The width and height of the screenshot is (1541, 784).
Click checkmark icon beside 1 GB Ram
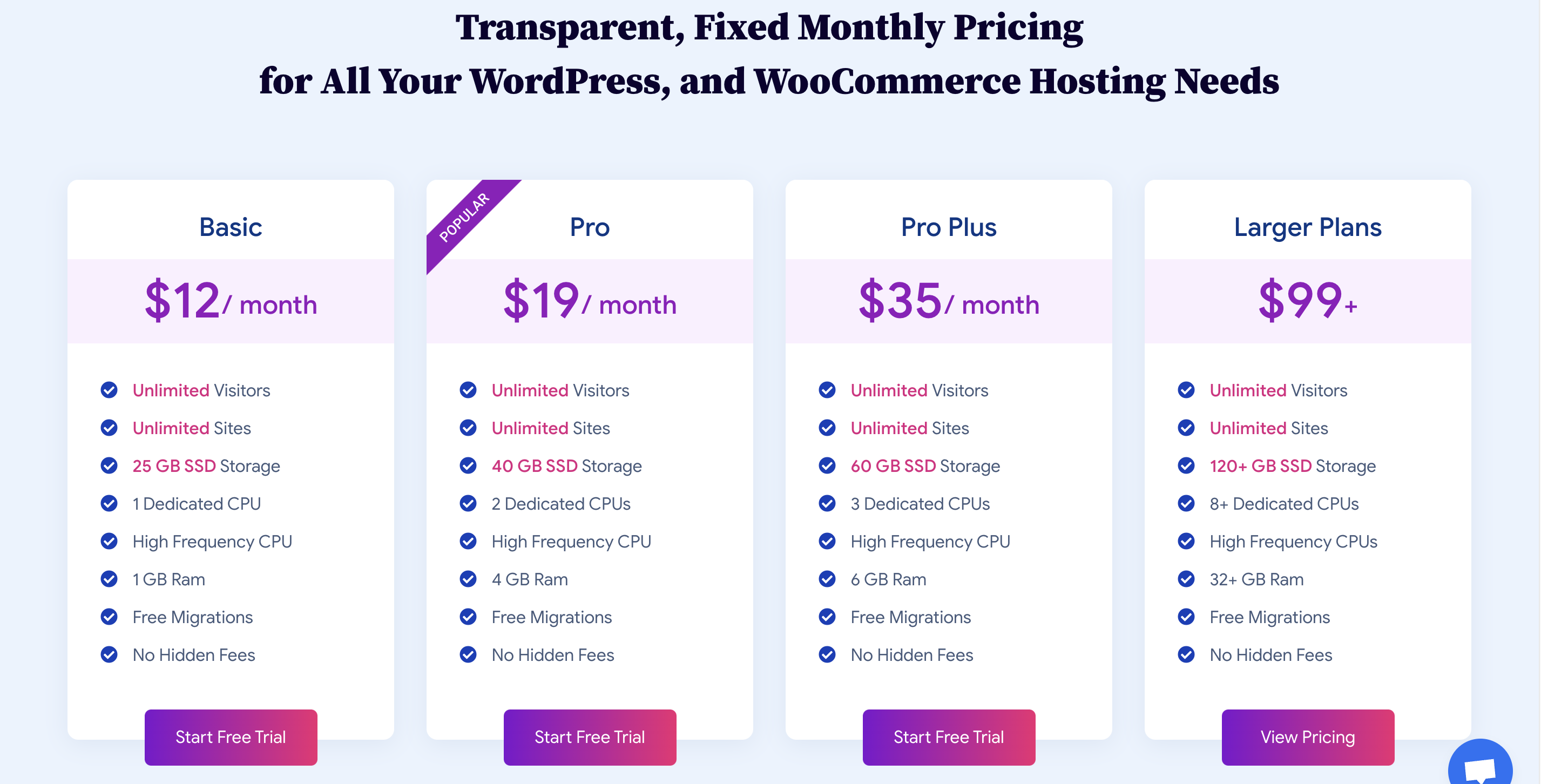tap(109, 579)
